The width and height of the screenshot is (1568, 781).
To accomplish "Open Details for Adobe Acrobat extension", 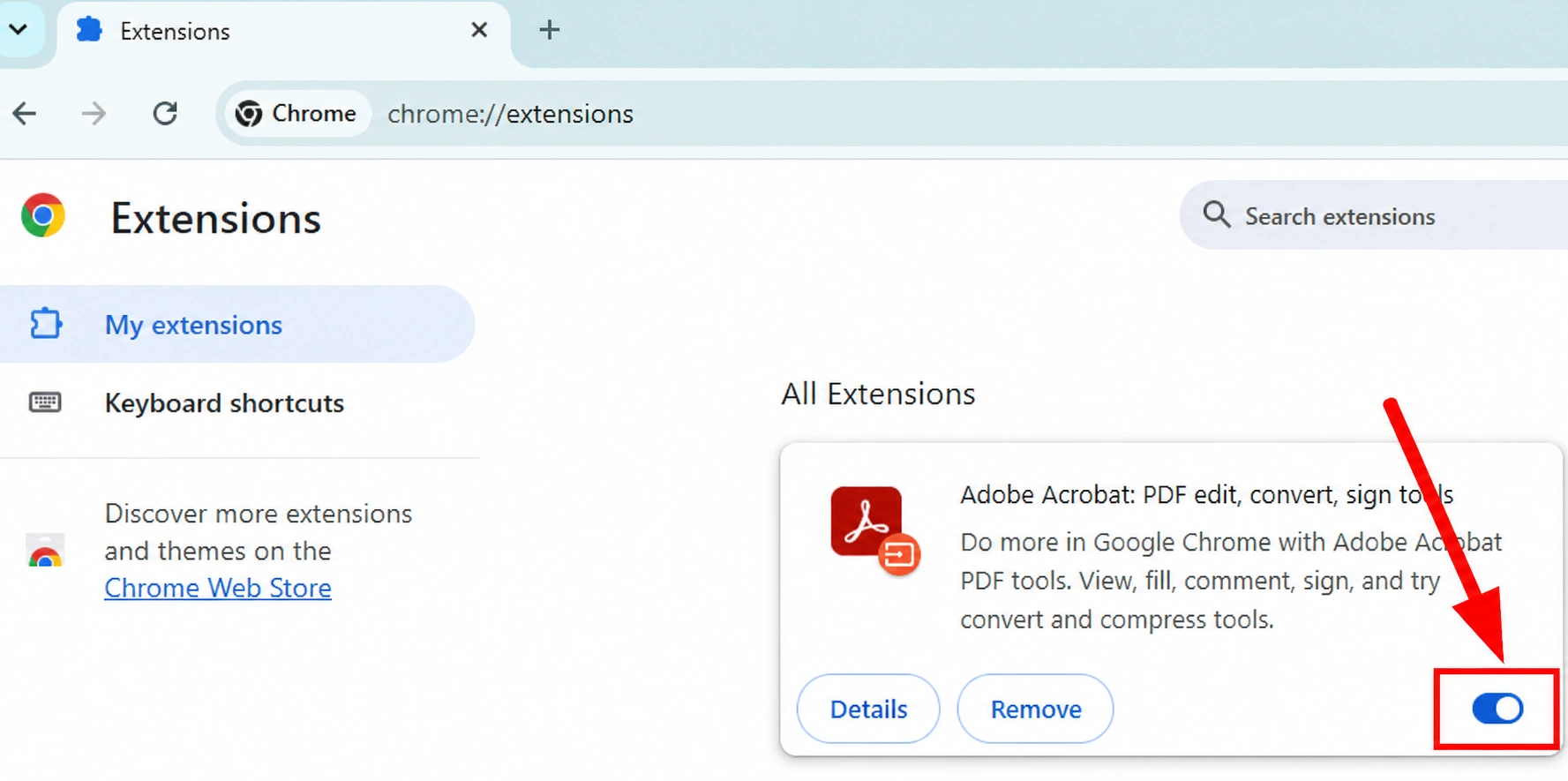I will [x=868, y=709].
